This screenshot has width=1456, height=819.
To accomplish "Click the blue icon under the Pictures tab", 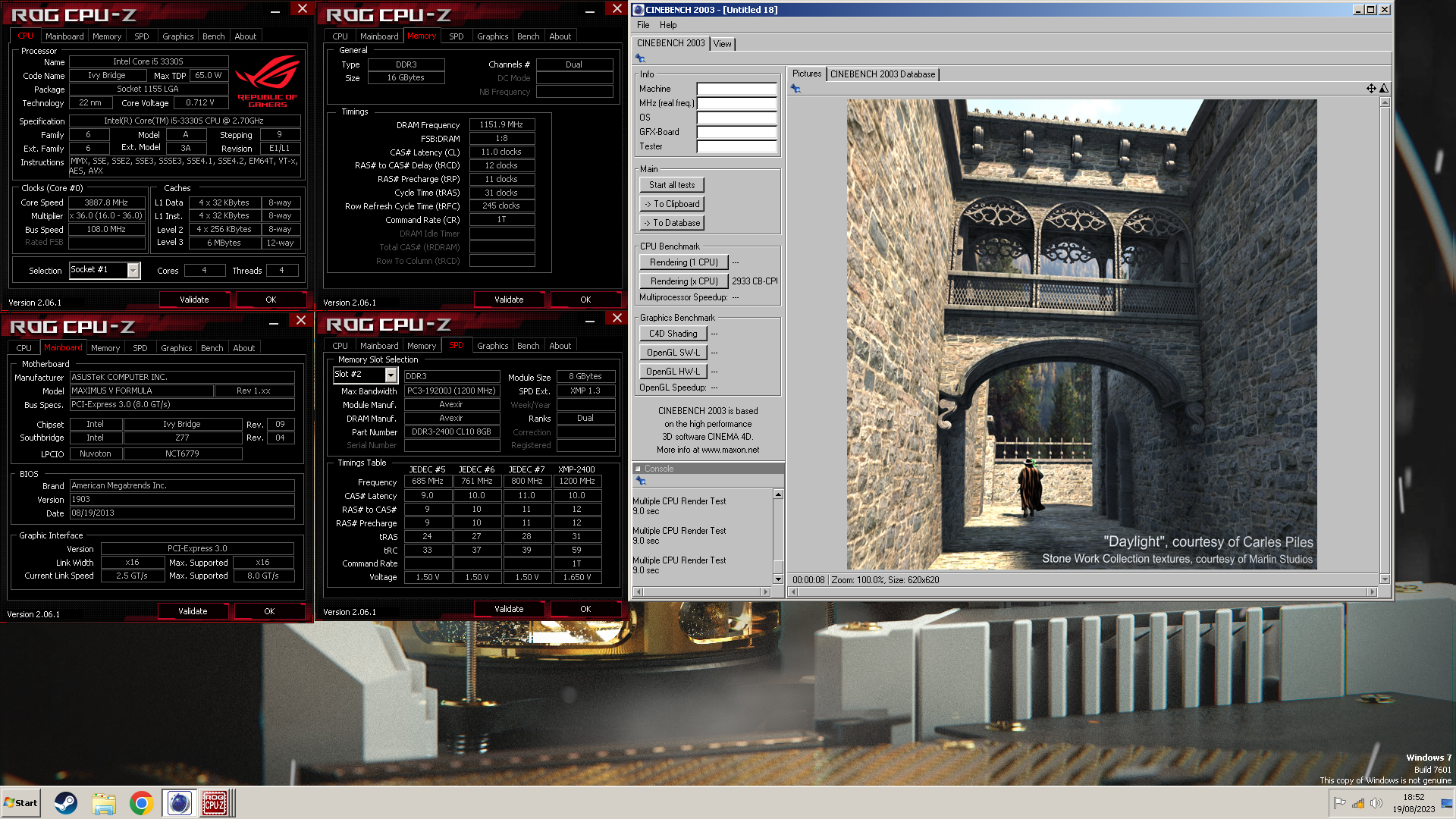I will point(795,89).
